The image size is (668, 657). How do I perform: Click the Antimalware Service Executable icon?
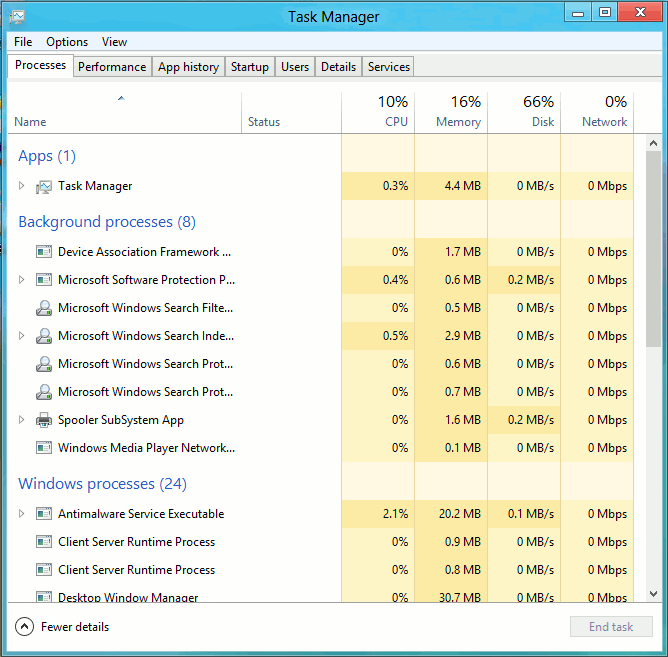click(44, 514)
